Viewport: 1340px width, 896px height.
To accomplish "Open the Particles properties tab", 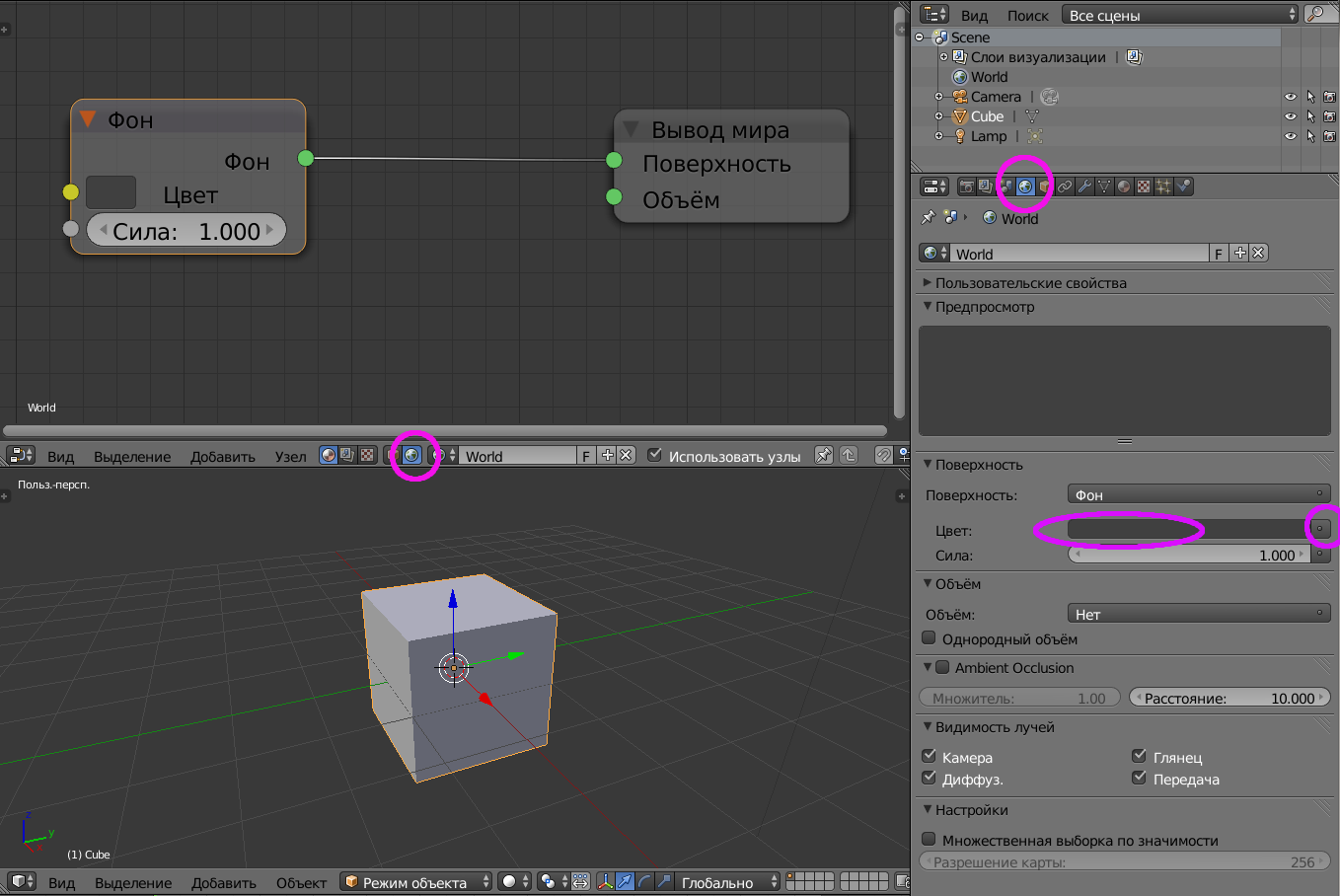I will [1163, 187].
